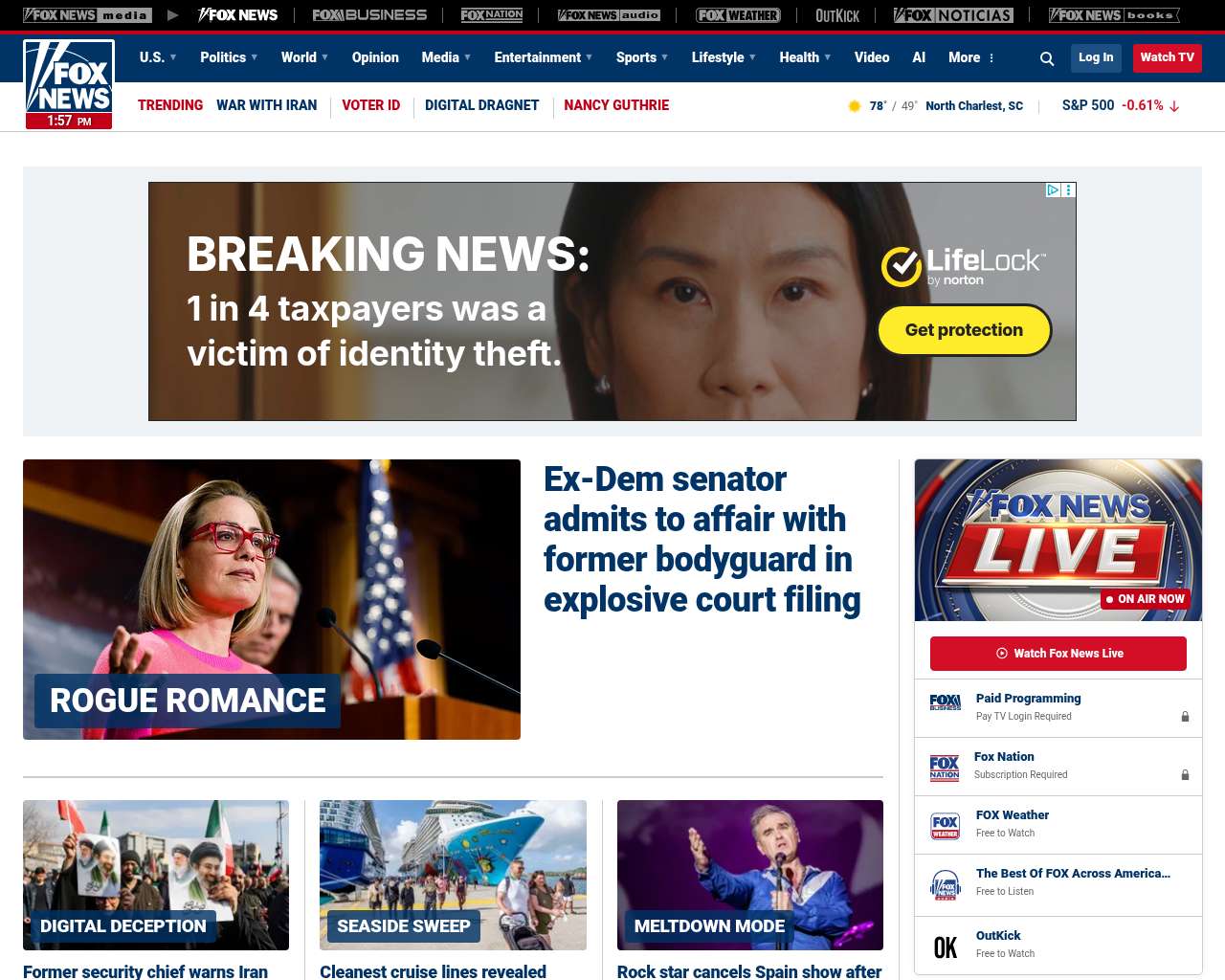Viewport: 1225px width, 980px height.
Task: Click the lock icon on the Paid Programming row
Action: point(1185,716)
